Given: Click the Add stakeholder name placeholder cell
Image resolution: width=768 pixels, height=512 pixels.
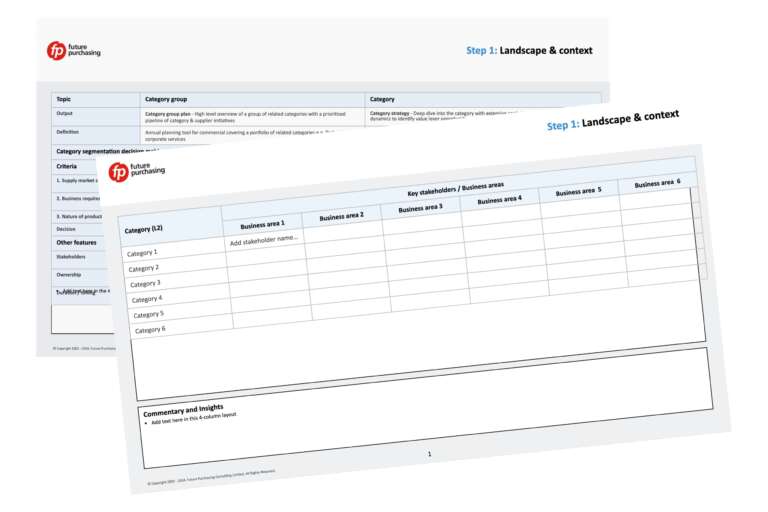Looking at the screenshot, I should 264,241.
